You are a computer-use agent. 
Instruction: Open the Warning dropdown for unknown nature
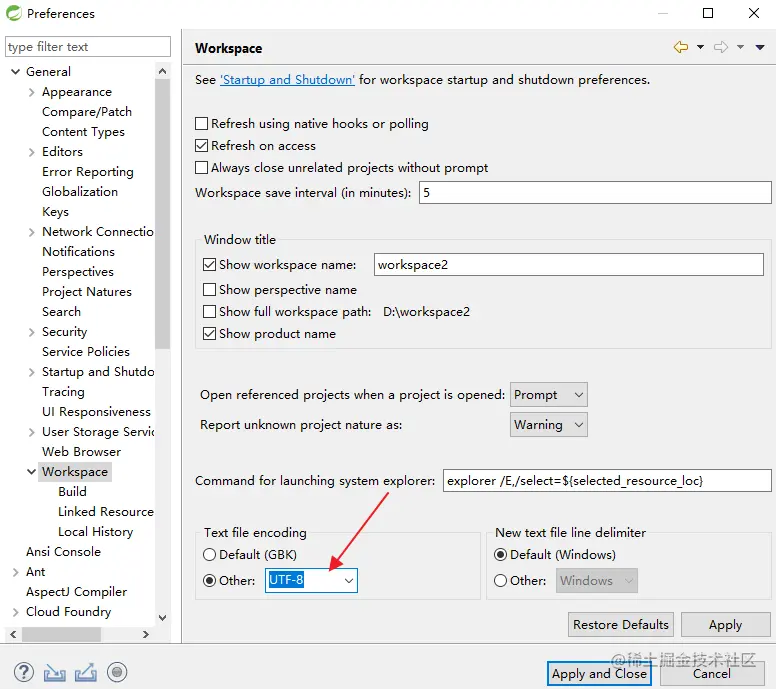549,425
